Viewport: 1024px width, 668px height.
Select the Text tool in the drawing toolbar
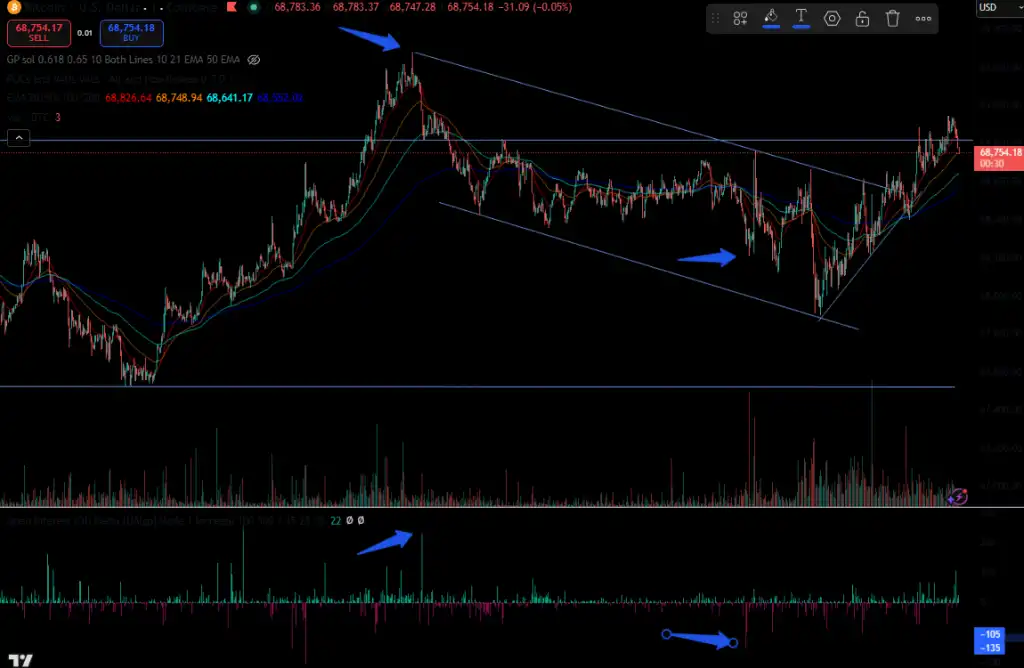click(x=801, y=18)
